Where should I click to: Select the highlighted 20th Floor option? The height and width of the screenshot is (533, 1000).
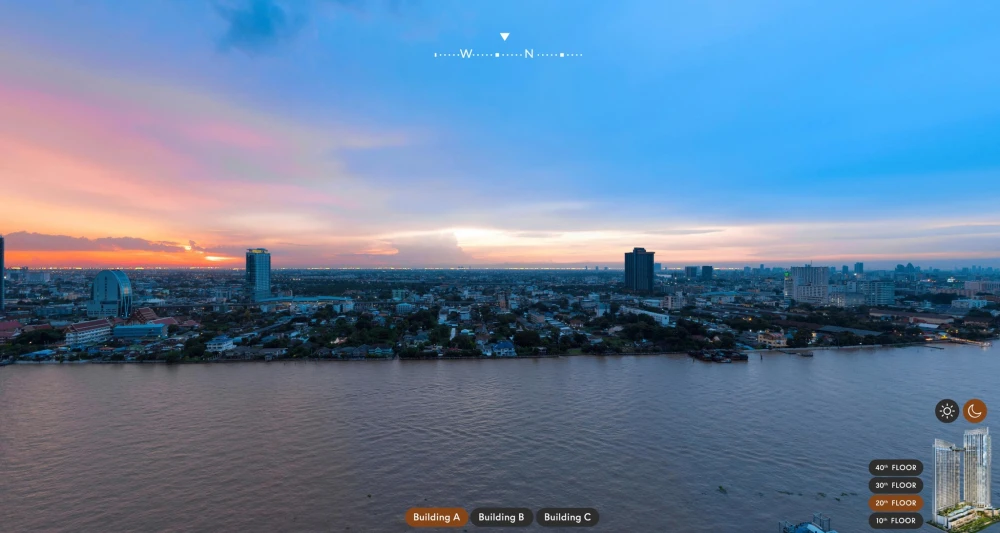tap(895, 503)
